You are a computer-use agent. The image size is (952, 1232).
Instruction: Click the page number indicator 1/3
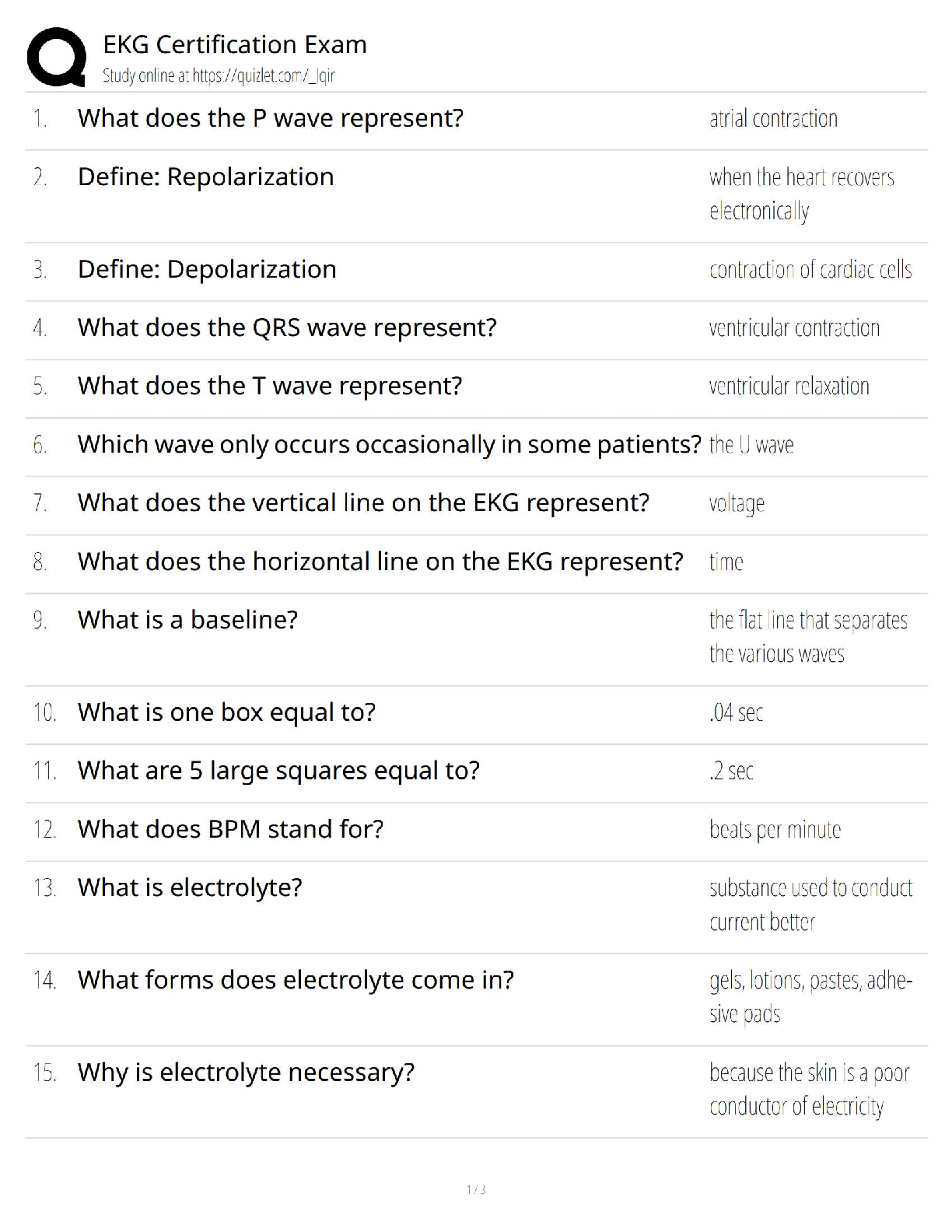[x=476, y=1189]
